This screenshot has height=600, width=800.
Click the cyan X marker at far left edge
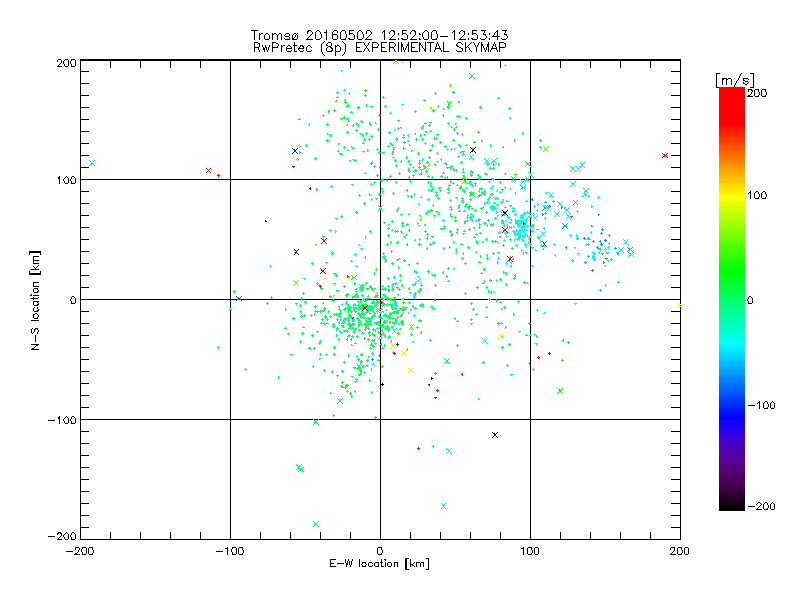coord(92,163)
